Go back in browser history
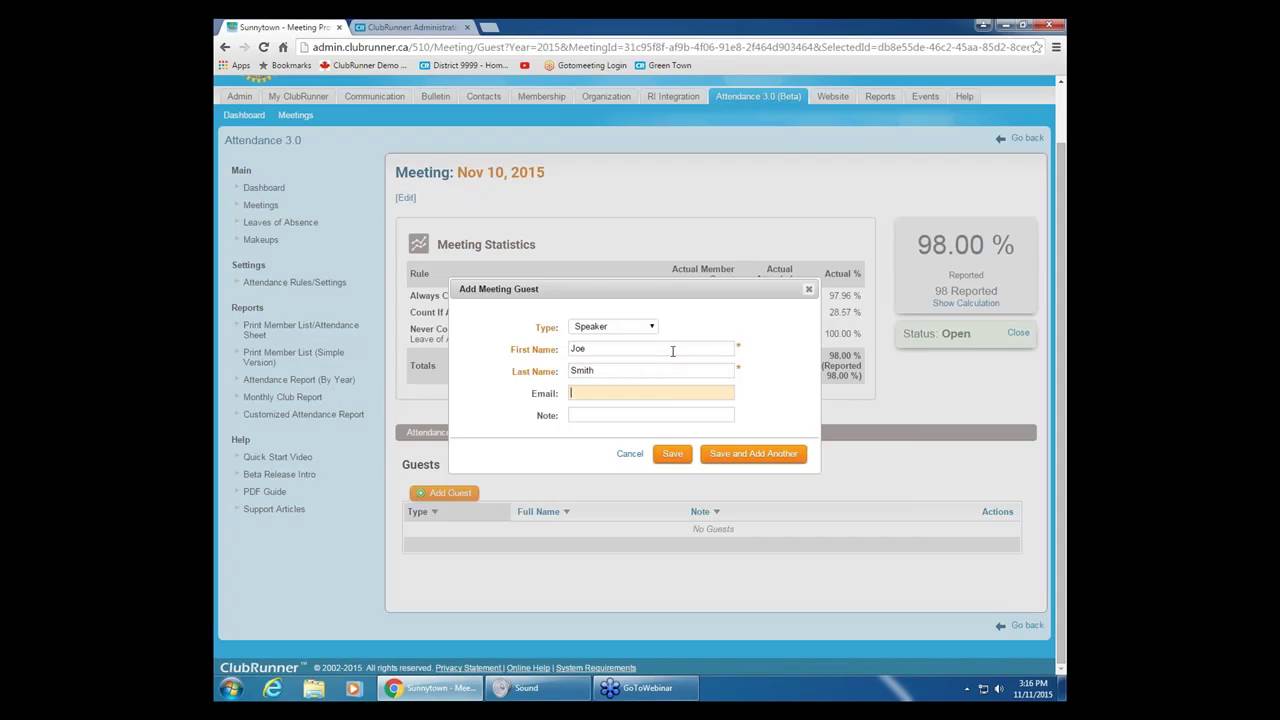The image size is (1280, 720). [x=225, y=47]
